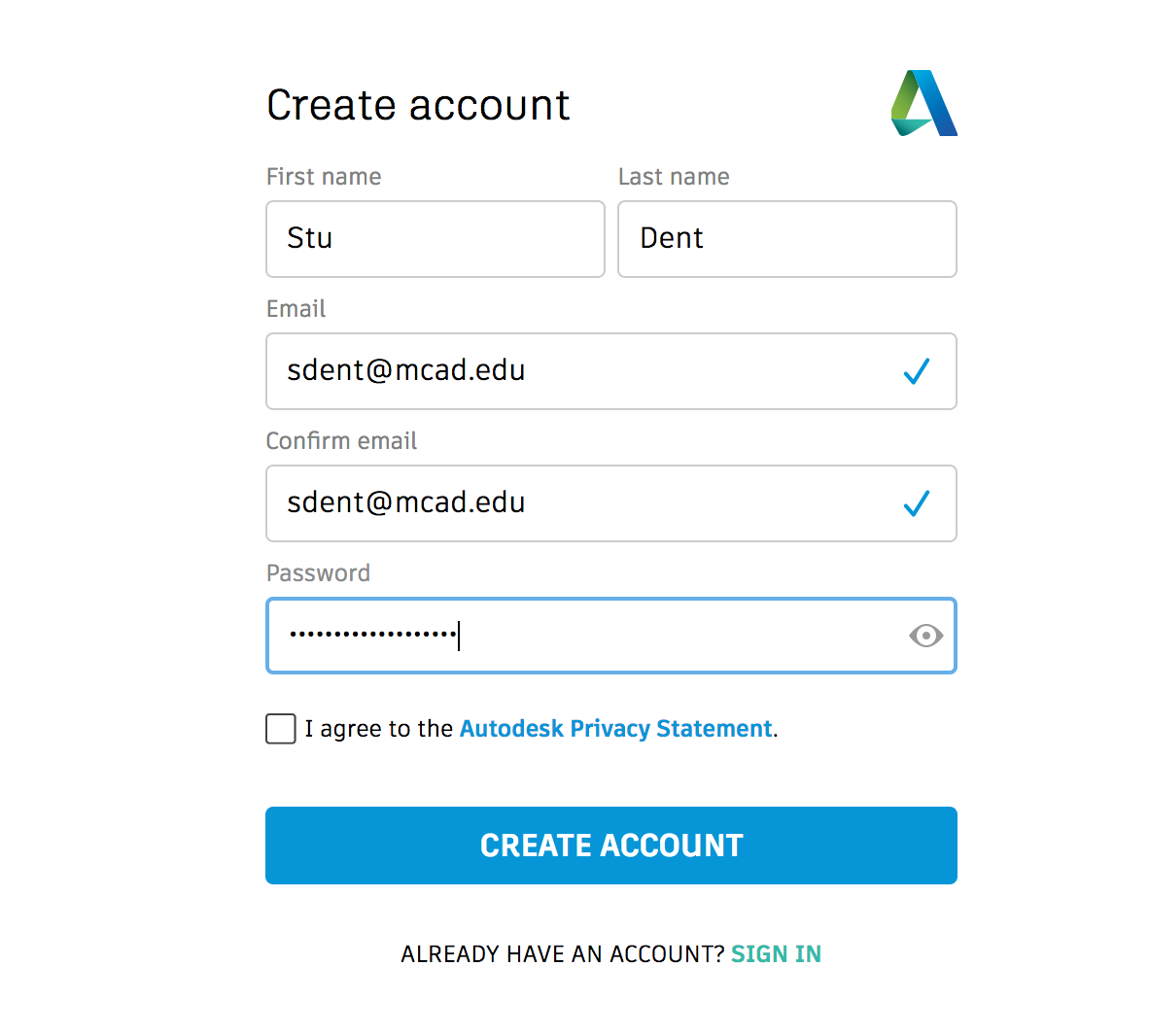The width and height of the screenshot is (1149, 1036).
Task: Click the Confirm email label
Action: 341,440
